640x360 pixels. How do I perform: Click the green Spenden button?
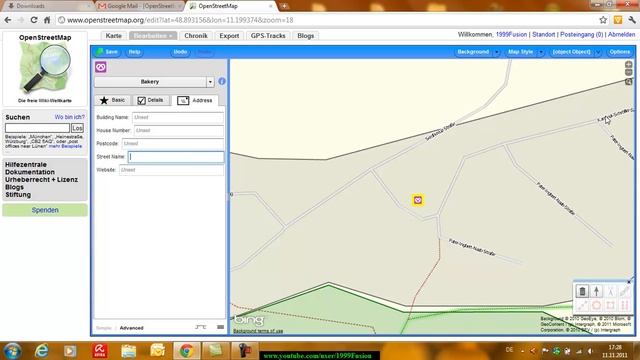point(45,210)
